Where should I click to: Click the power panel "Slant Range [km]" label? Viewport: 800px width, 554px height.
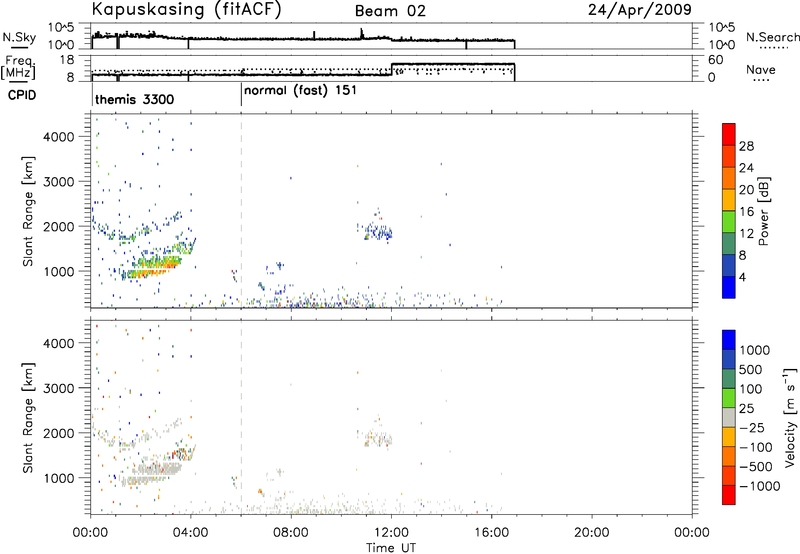click(28, 211)
